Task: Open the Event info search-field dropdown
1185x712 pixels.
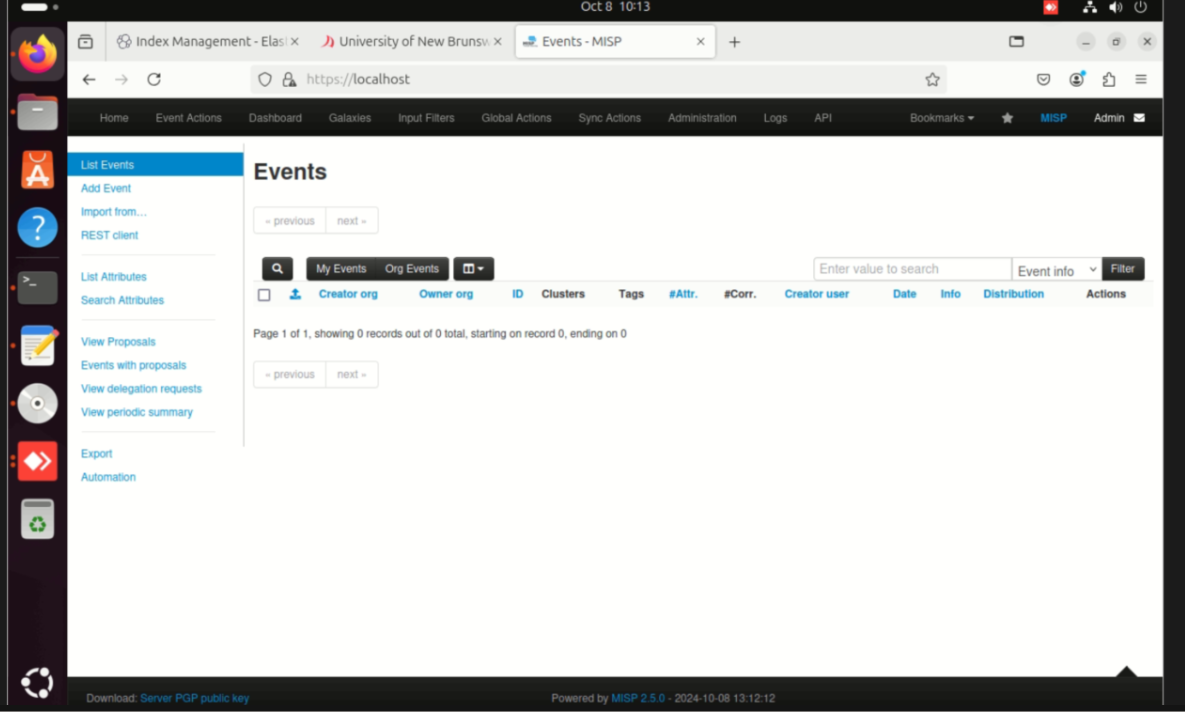Action: pos(1056,270)
